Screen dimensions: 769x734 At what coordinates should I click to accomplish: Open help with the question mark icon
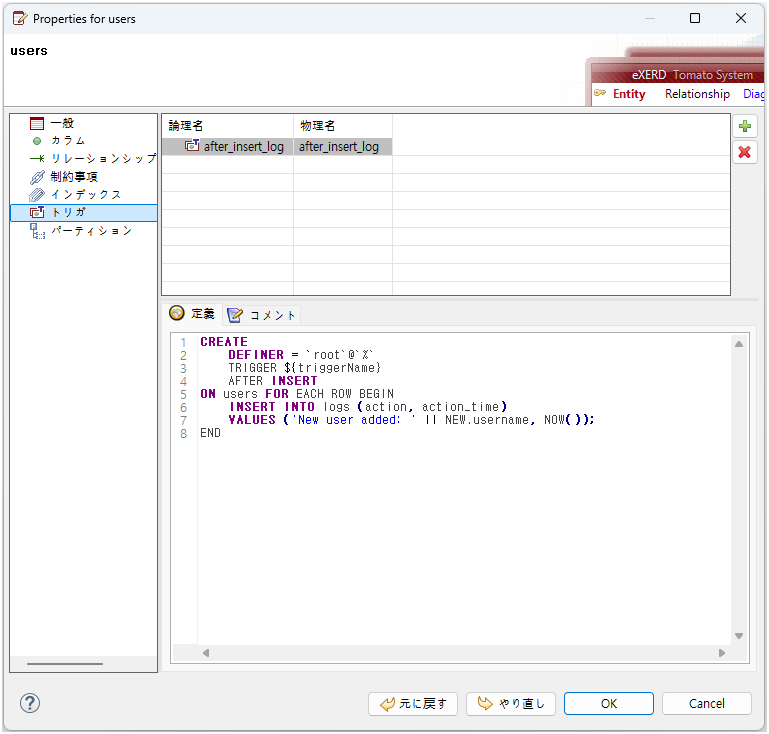tap(30, 703)
